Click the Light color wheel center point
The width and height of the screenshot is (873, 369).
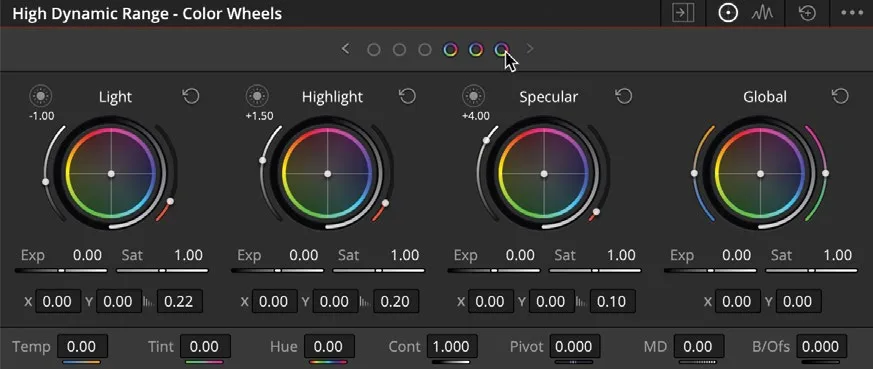(111, 174)
